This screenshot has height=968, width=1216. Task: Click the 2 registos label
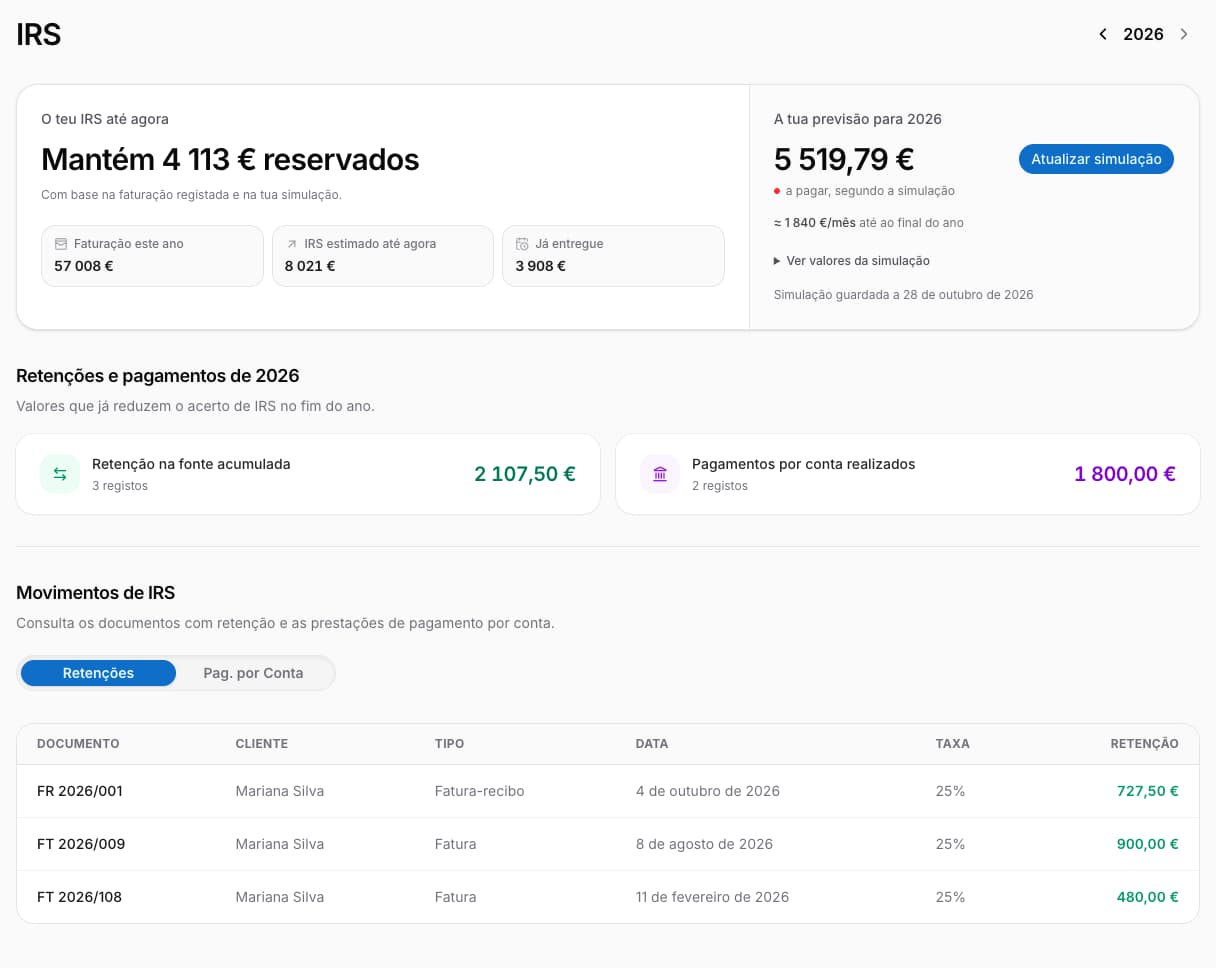pos(720,486)
